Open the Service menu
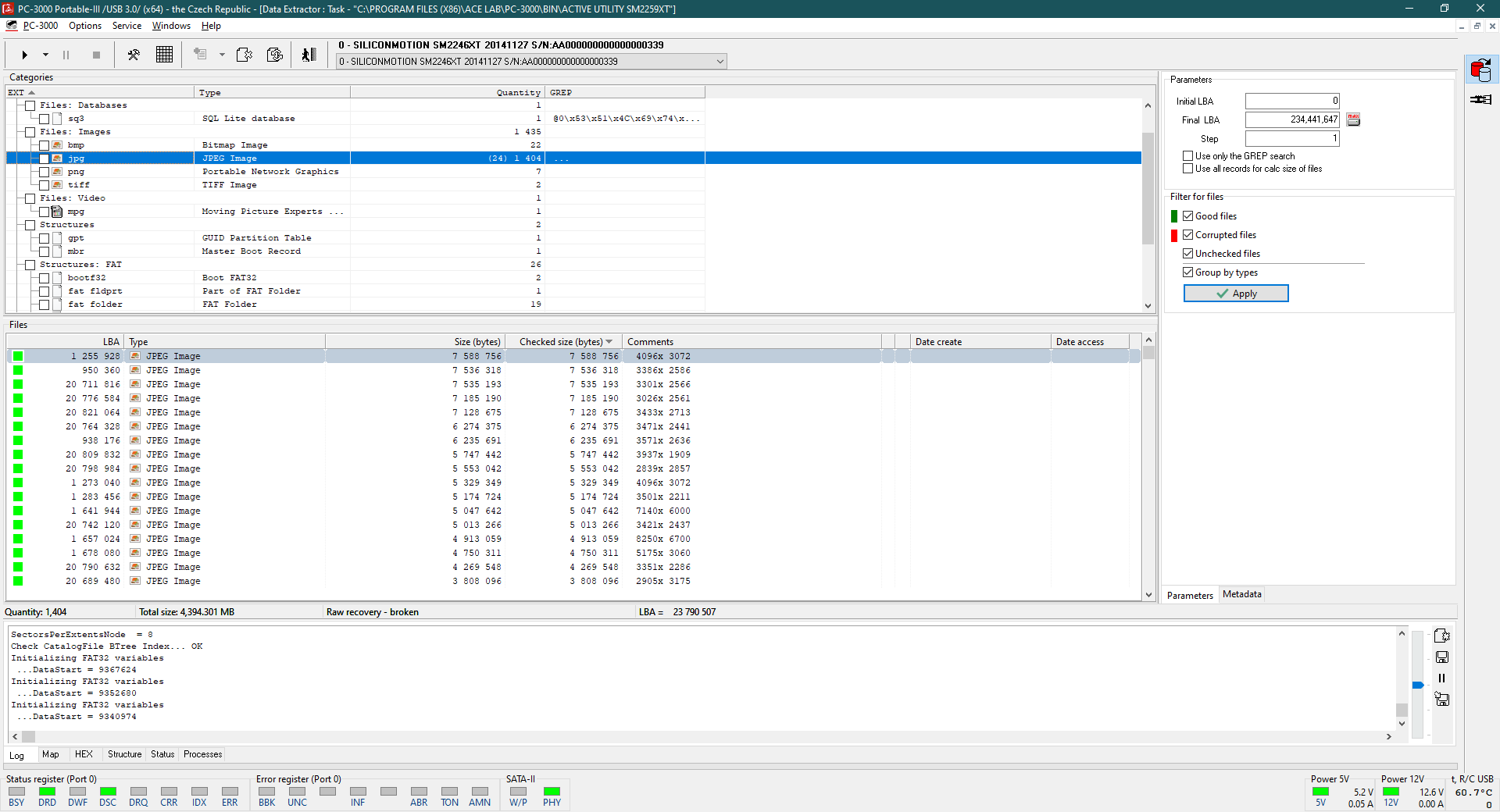This screenshot has height=812, width=1500. (127, 26)
